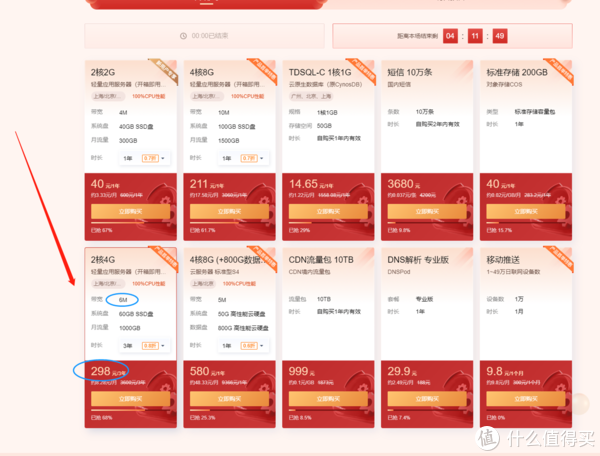Click 立即购买 for TDSQL-C 1核1G
The image size is (600, 456).
[328, 212]
